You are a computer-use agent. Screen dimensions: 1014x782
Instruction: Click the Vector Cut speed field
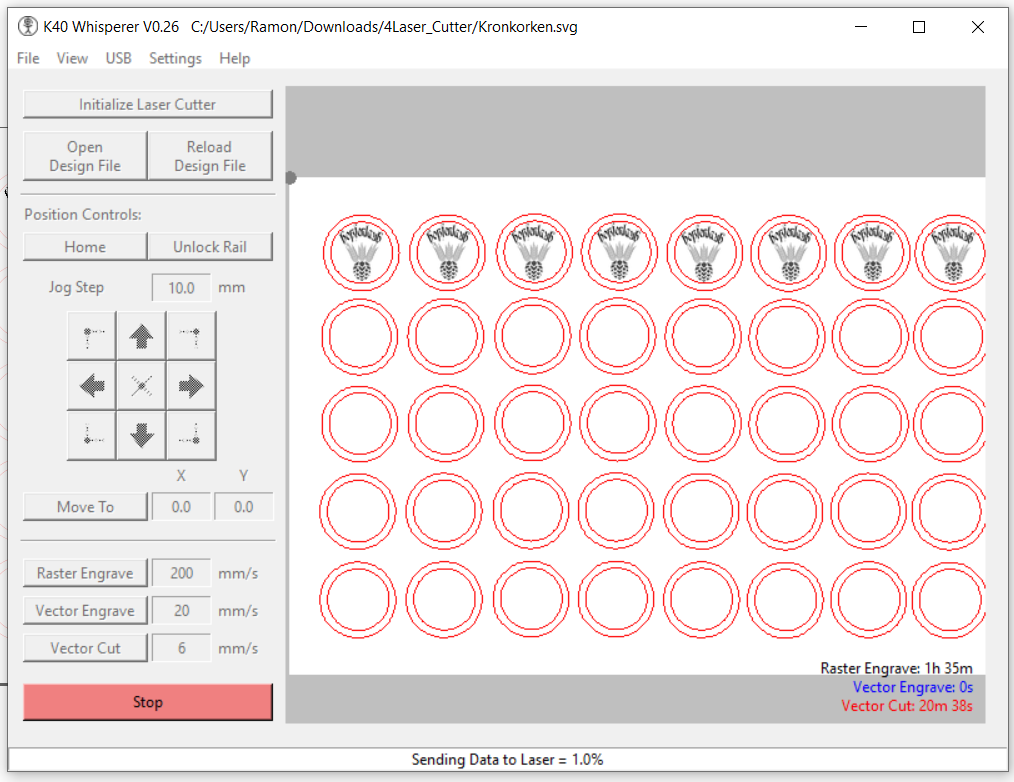(x=181, y=648)
